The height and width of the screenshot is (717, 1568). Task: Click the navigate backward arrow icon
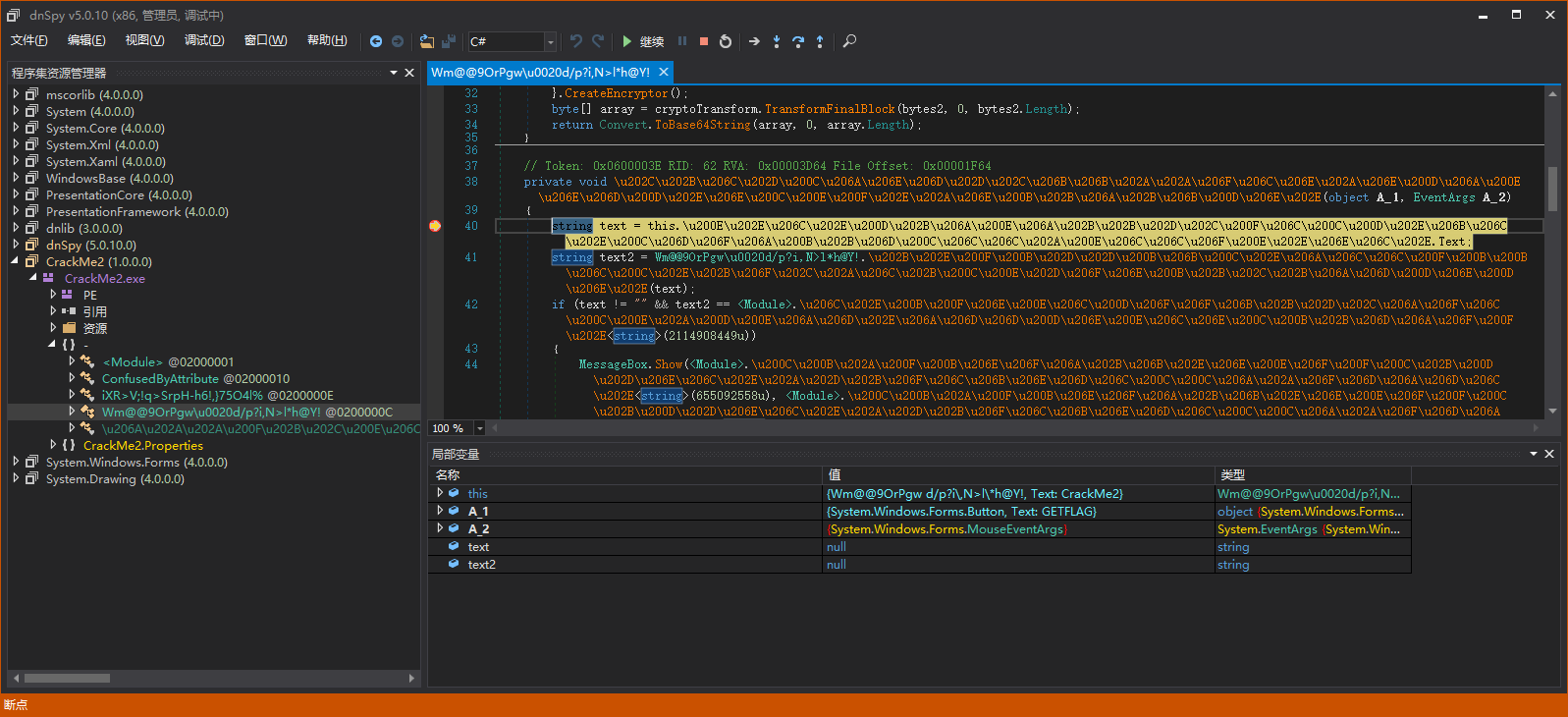click(x=375, y=41)
